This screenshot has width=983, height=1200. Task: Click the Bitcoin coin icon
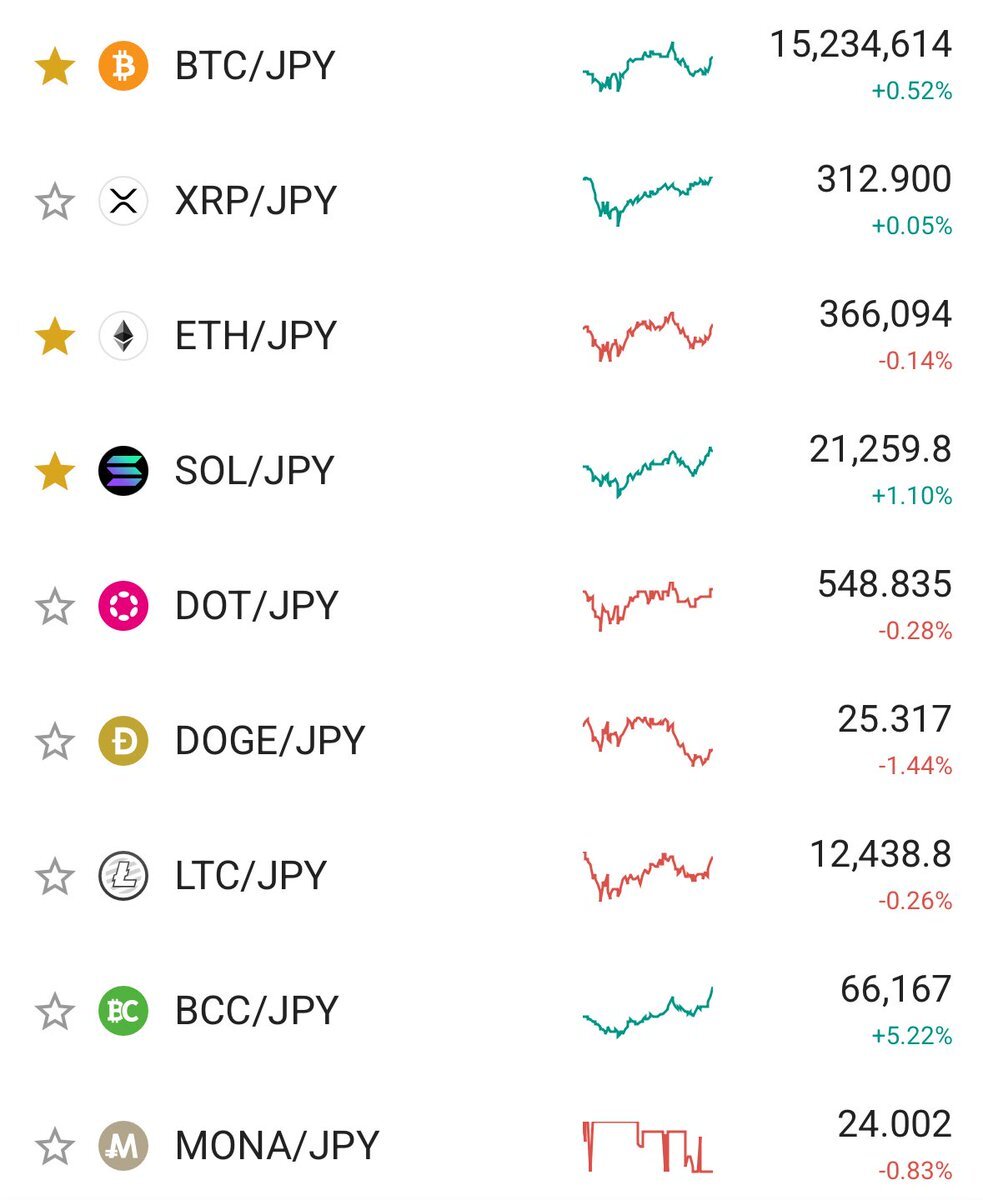point(123,66)
